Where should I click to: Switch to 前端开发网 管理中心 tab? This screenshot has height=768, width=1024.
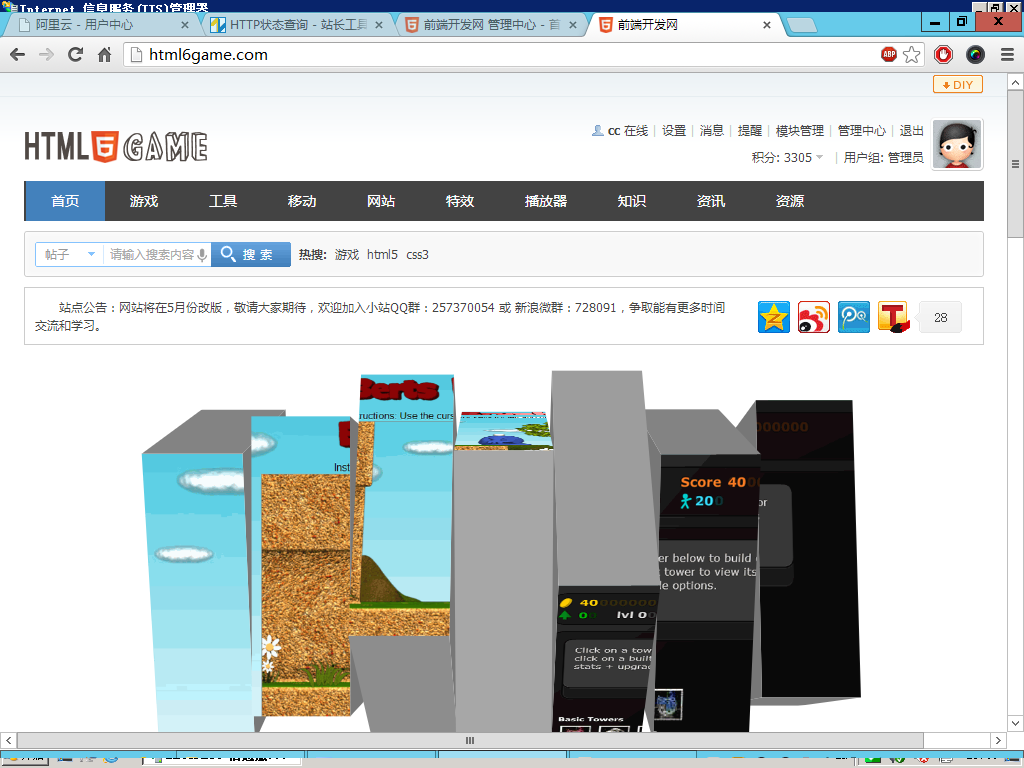[491, 25]
